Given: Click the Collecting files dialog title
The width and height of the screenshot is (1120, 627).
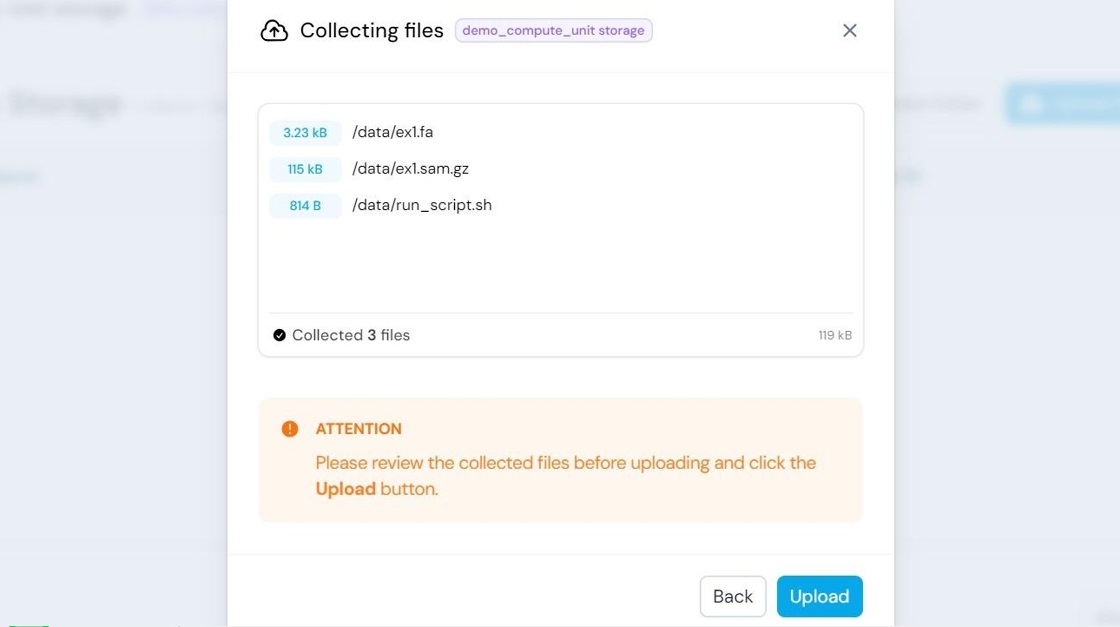Looking at the screenshot, I should click(371, 31).
